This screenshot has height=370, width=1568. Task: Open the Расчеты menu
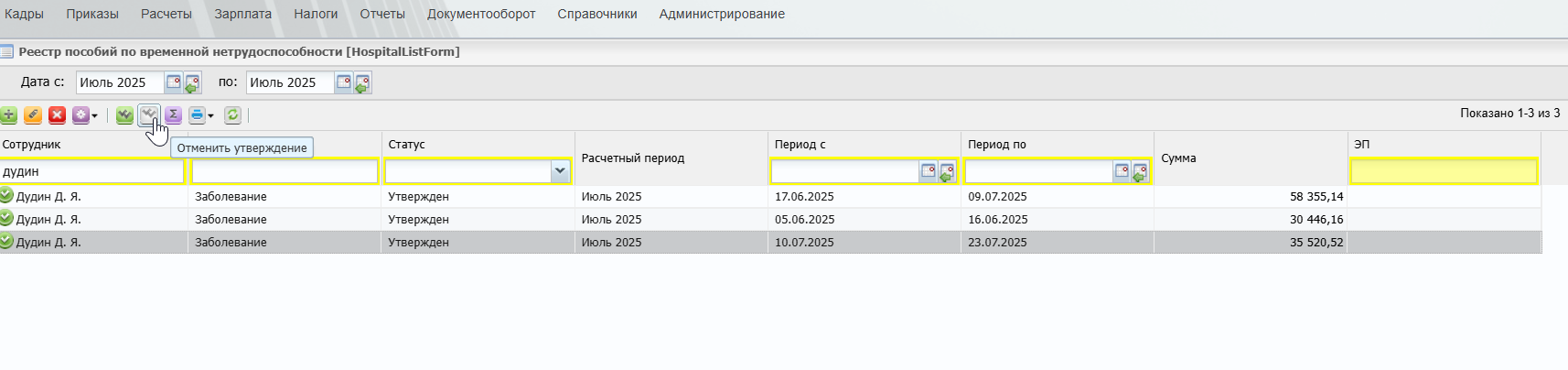[166, 14]
